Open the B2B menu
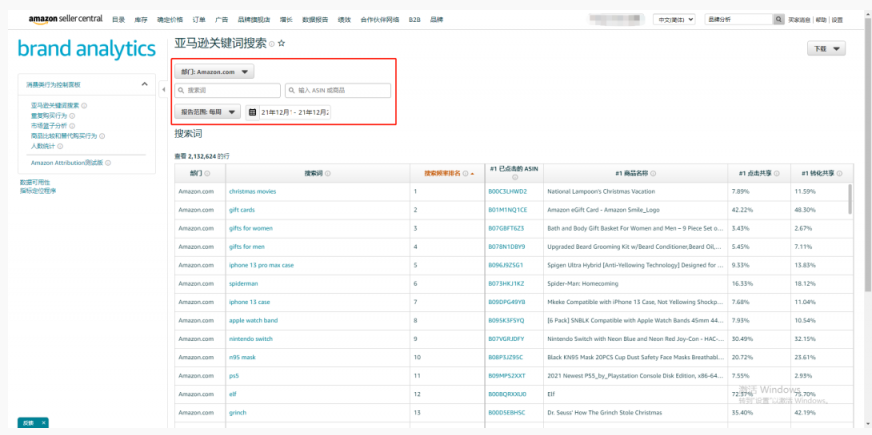The width and height of the screenshot is (872, 435). pos(414,19)
